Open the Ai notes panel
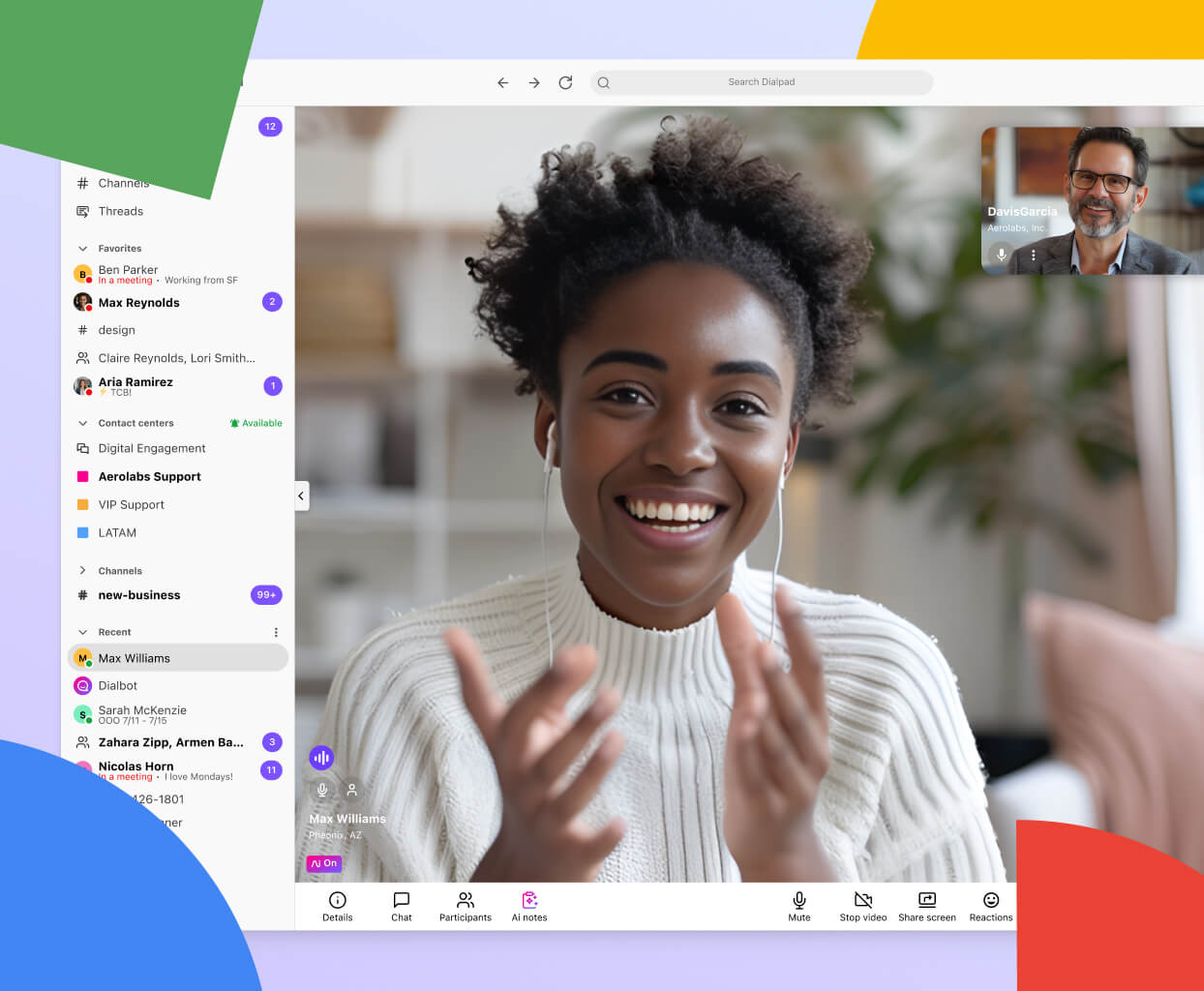The width and height of the screenshot is (1204, 991). [528, 905]
